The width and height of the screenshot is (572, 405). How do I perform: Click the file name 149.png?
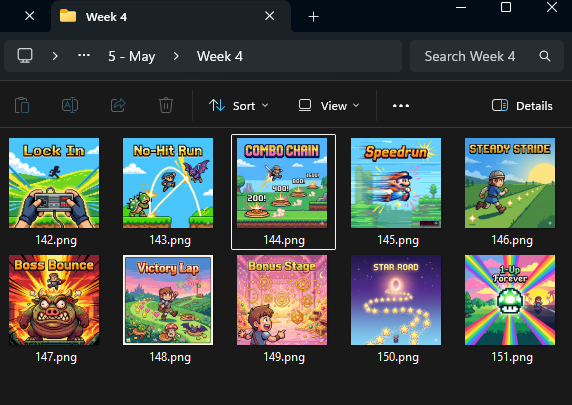[284, 357]
